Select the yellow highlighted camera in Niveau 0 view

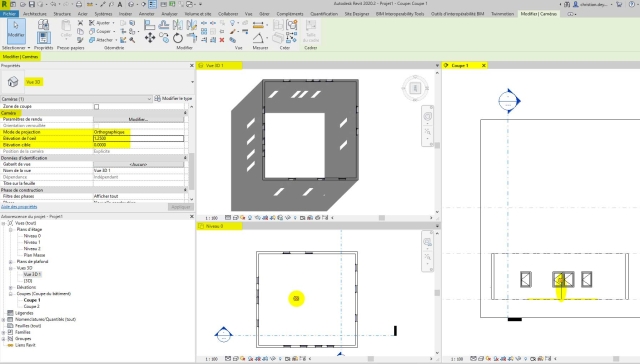pos(296,298)
